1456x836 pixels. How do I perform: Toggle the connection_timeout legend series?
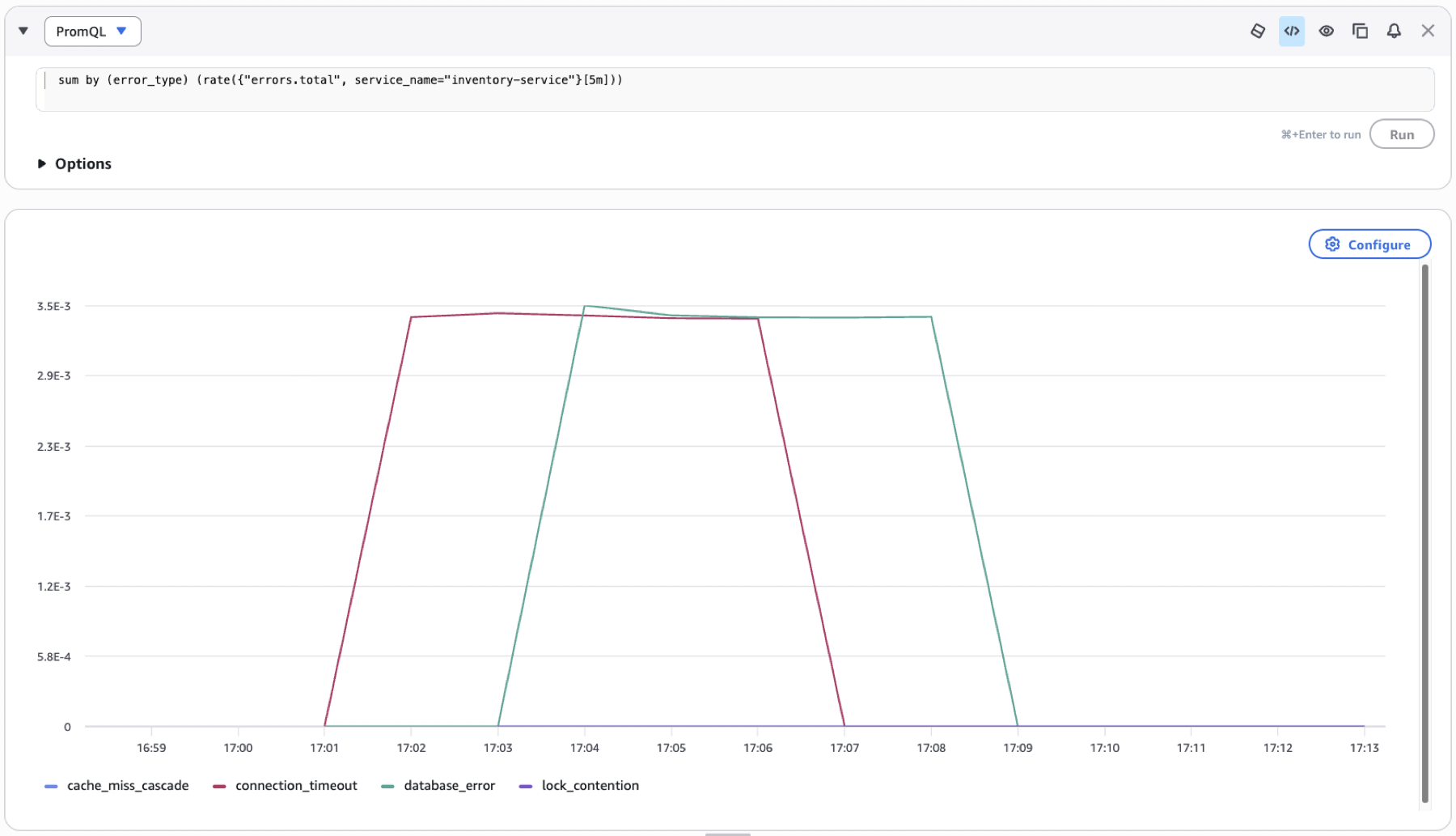(285, 786)
